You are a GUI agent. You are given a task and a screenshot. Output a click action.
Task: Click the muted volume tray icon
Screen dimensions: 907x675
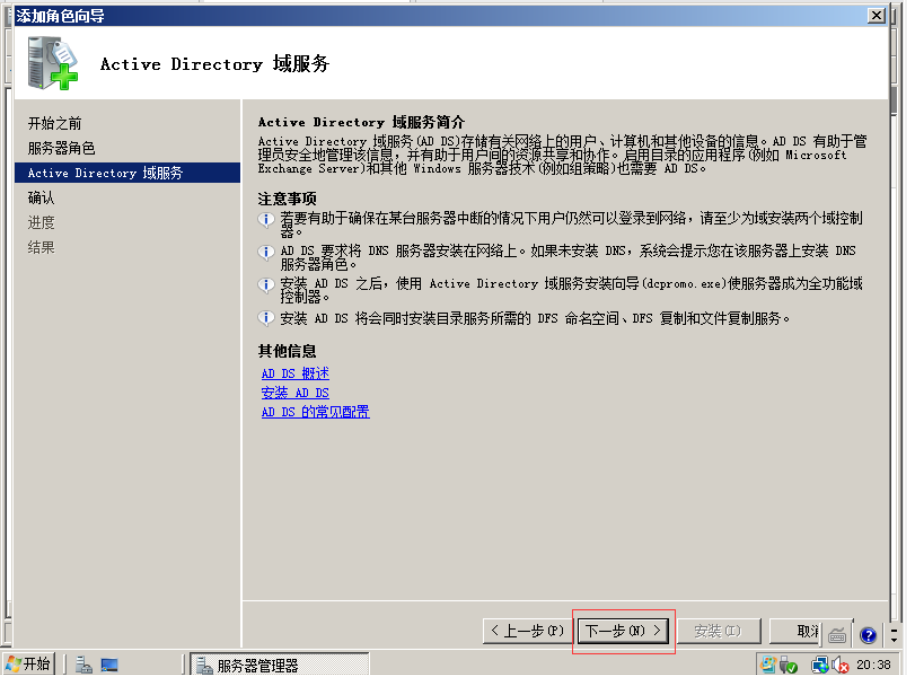839,665
